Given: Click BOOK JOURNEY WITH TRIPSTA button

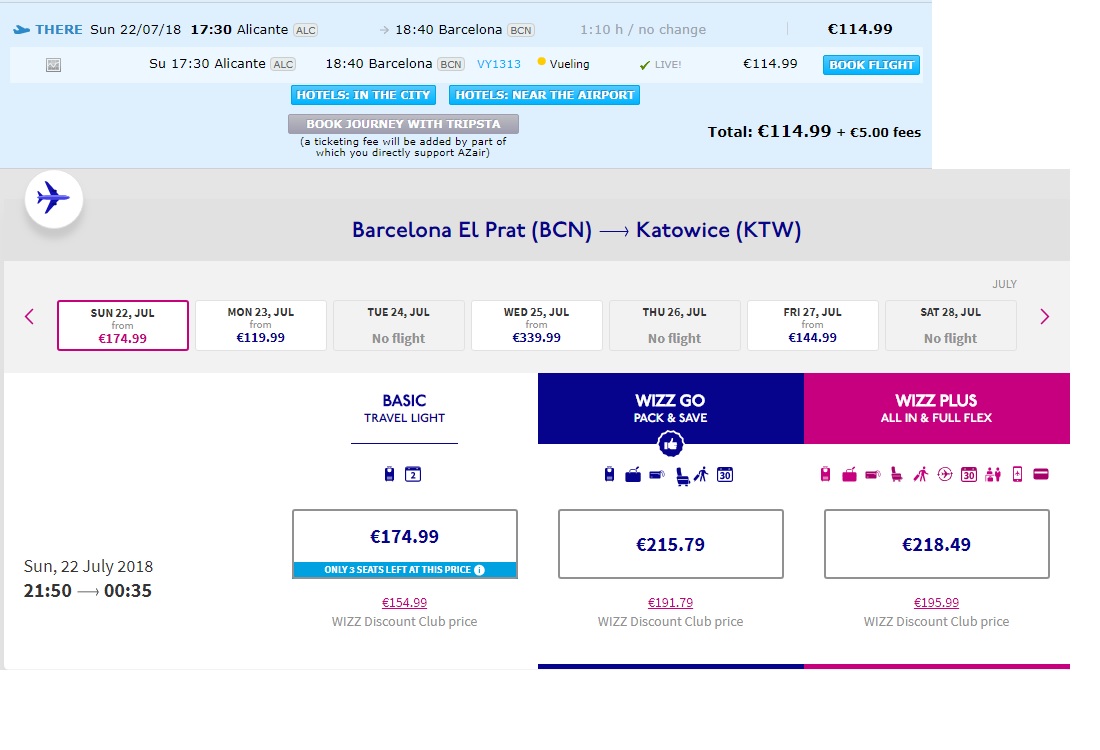Looking at the screenshot, I should point(403,124).
